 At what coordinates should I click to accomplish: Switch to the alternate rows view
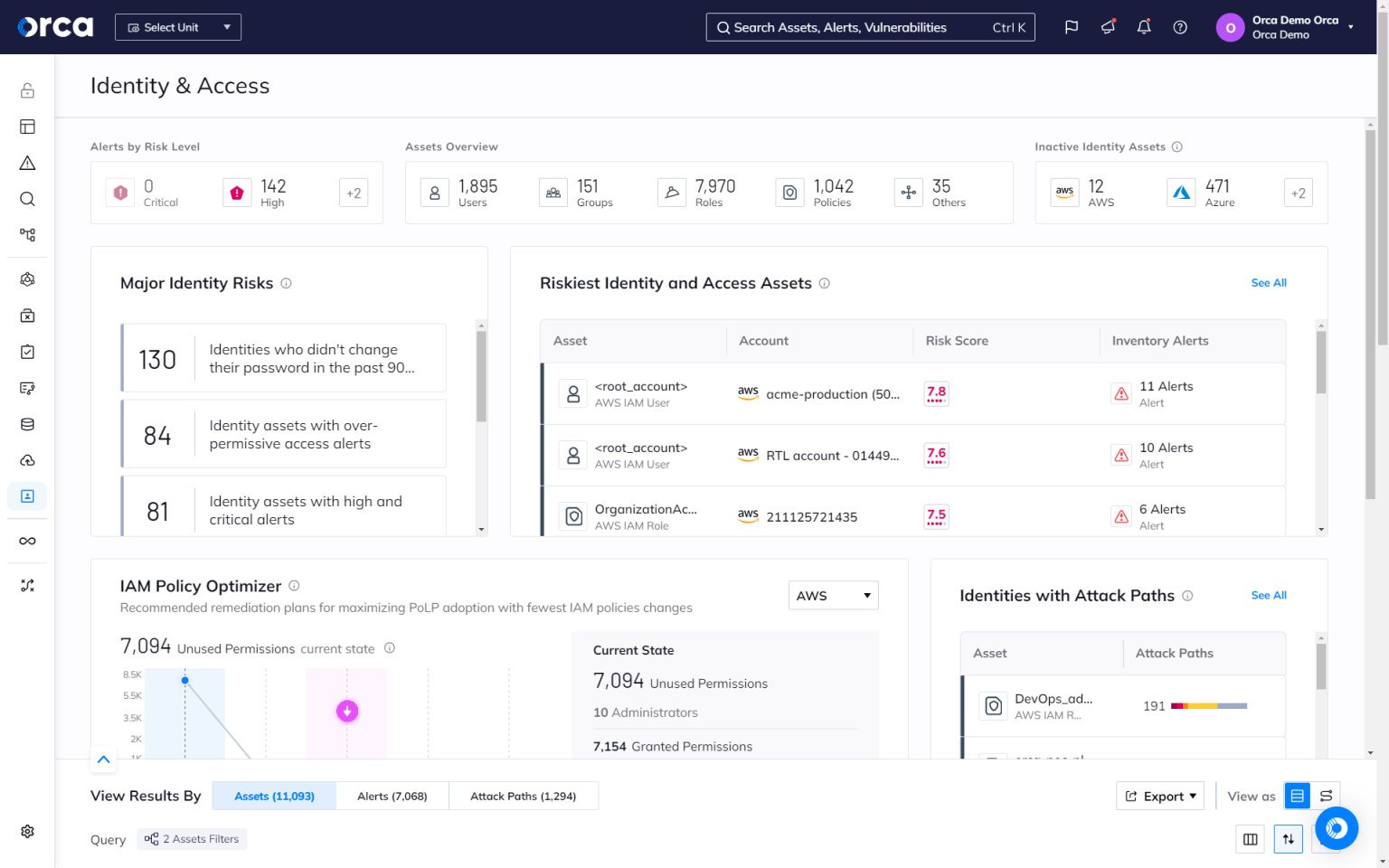pyautogui.click(x=1326, y=796)
